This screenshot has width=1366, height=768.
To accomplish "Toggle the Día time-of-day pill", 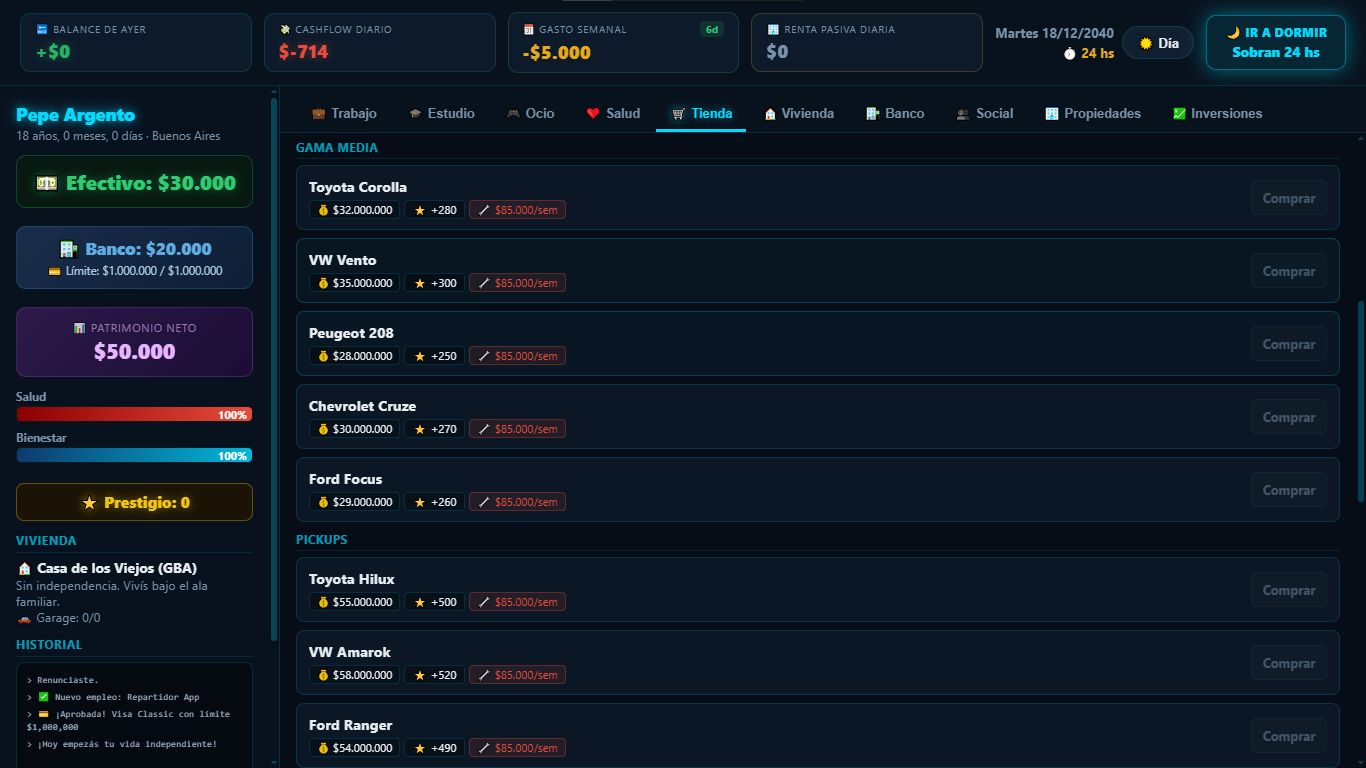I will pyautogui.click(x=1158, y=43).
